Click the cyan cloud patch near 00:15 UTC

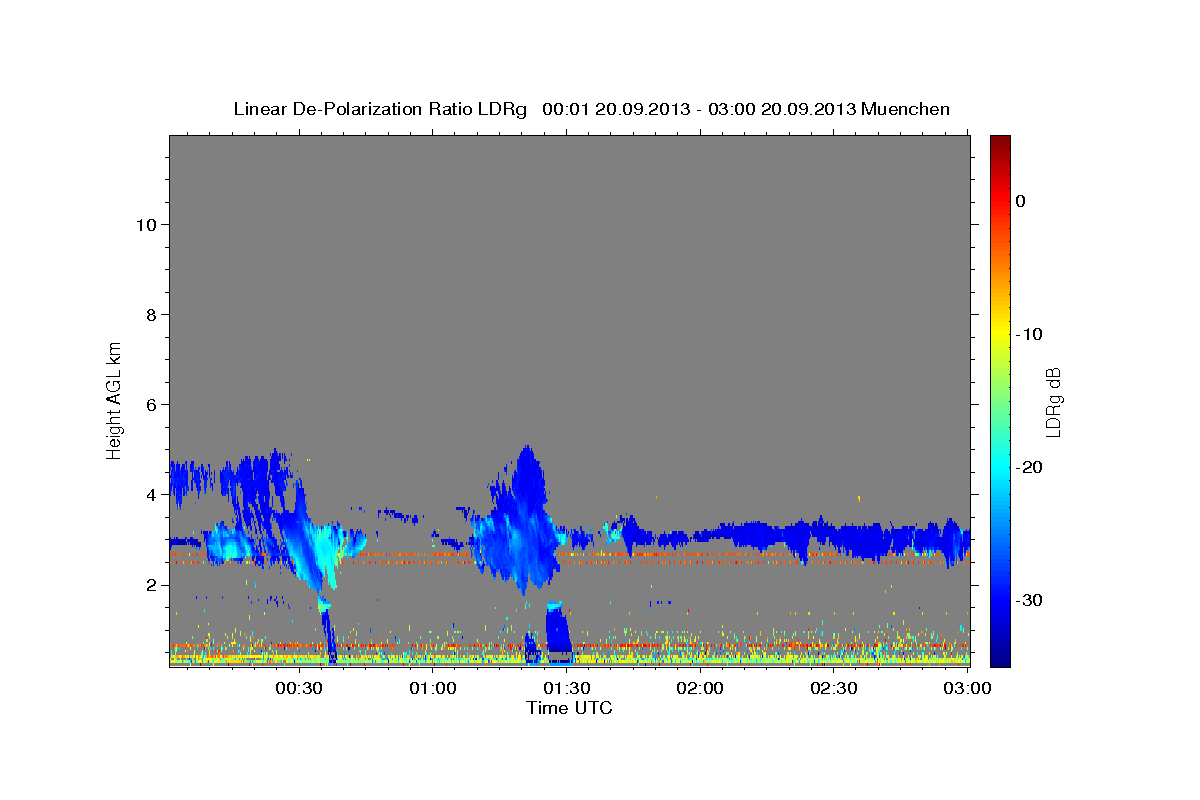click(229, 545)
